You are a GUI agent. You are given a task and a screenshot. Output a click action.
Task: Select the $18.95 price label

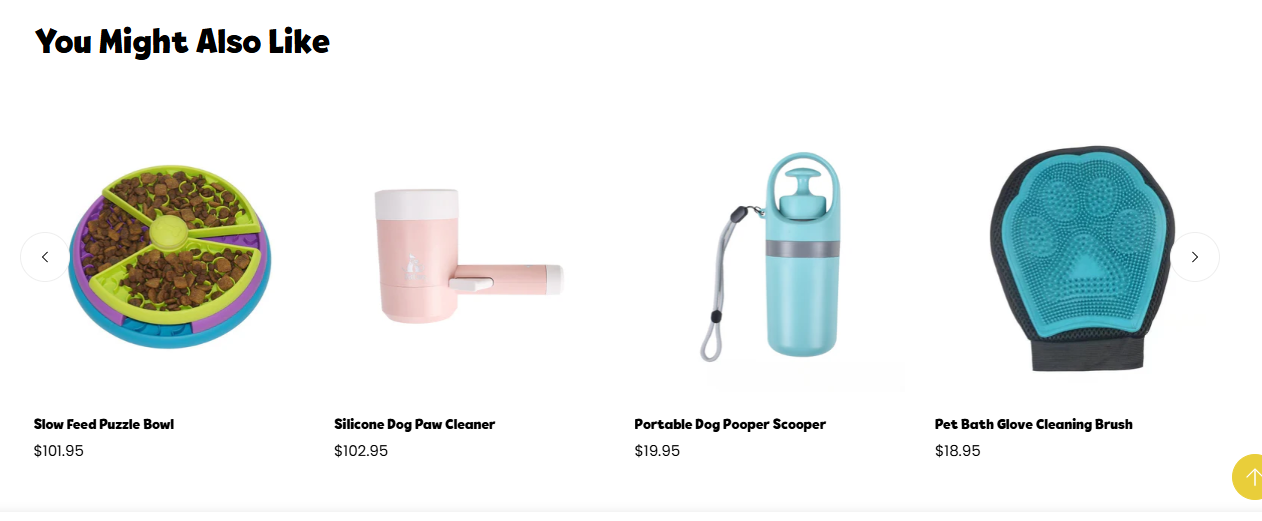pos(958,451)
